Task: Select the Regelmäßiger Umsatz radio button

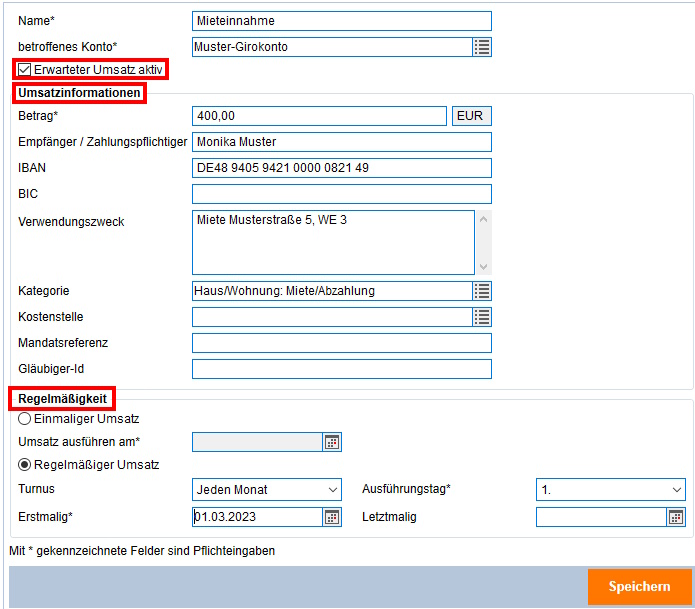Action: [x=25, y=465]
